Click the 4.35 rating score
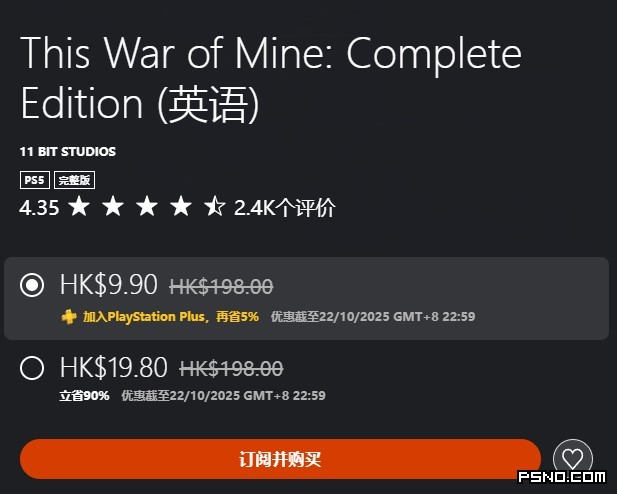Image resolution: width=617 pixels, height=494 pixels. click(39, 208)
